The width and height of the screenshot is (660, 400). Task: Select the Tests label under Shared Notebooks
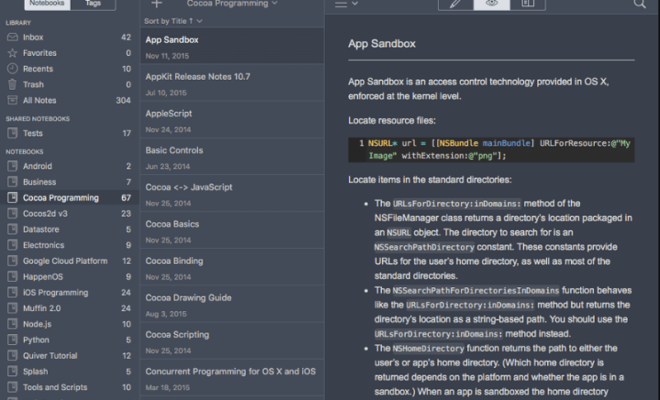coord(33,133)
